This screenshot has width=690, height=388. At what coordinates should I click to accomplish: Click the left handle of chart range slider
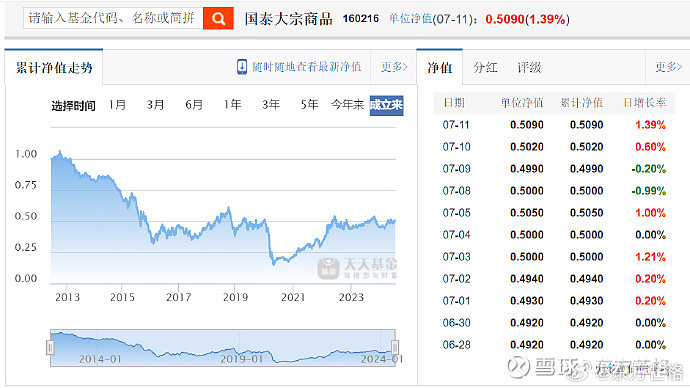[50, 348]
